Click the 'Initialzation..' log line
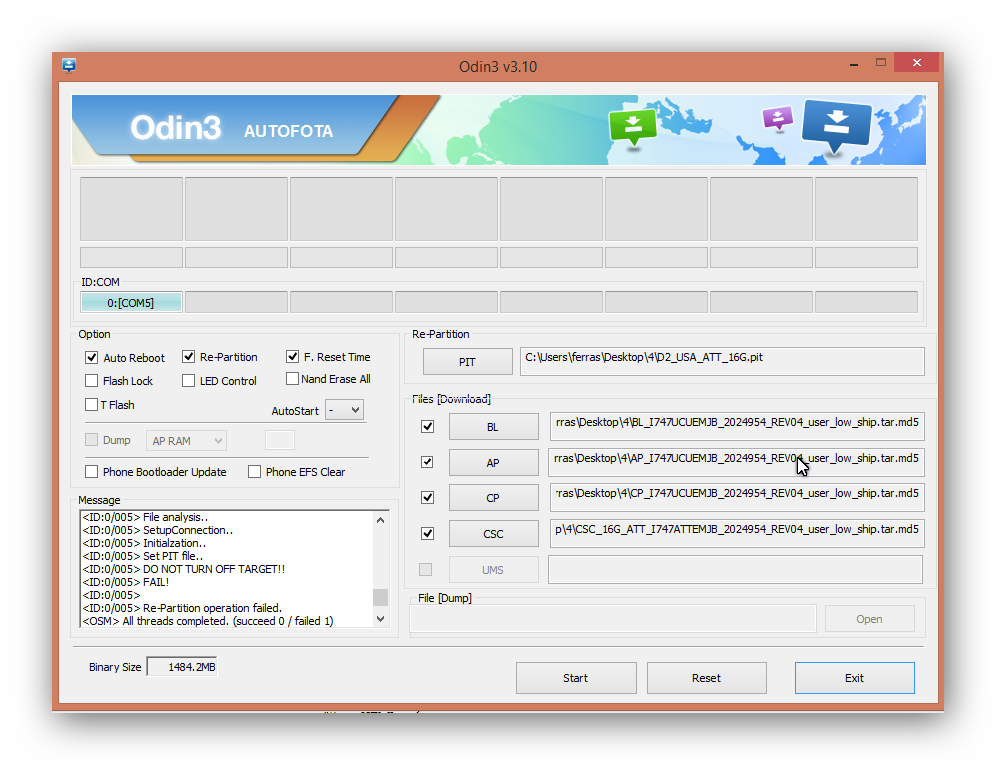Image resolution: width=996 pixels, height=765 pixels. click(x=144, y=543)
